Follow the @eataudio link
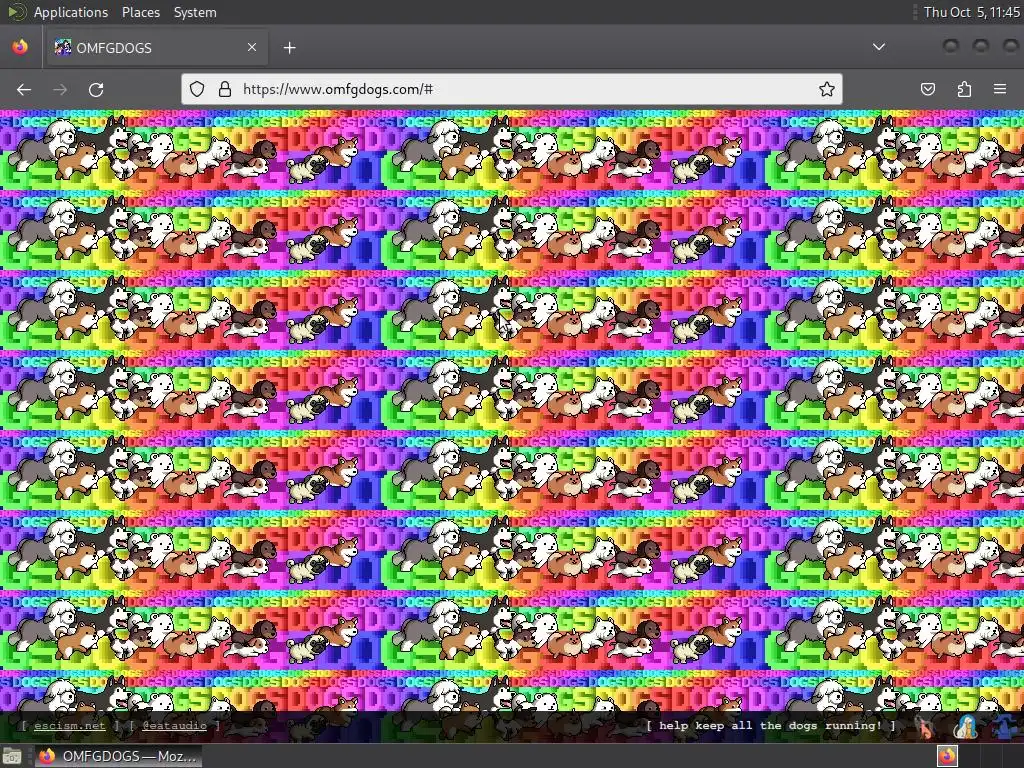Viewport: 1024px width, 768px height. click(174, 726)
